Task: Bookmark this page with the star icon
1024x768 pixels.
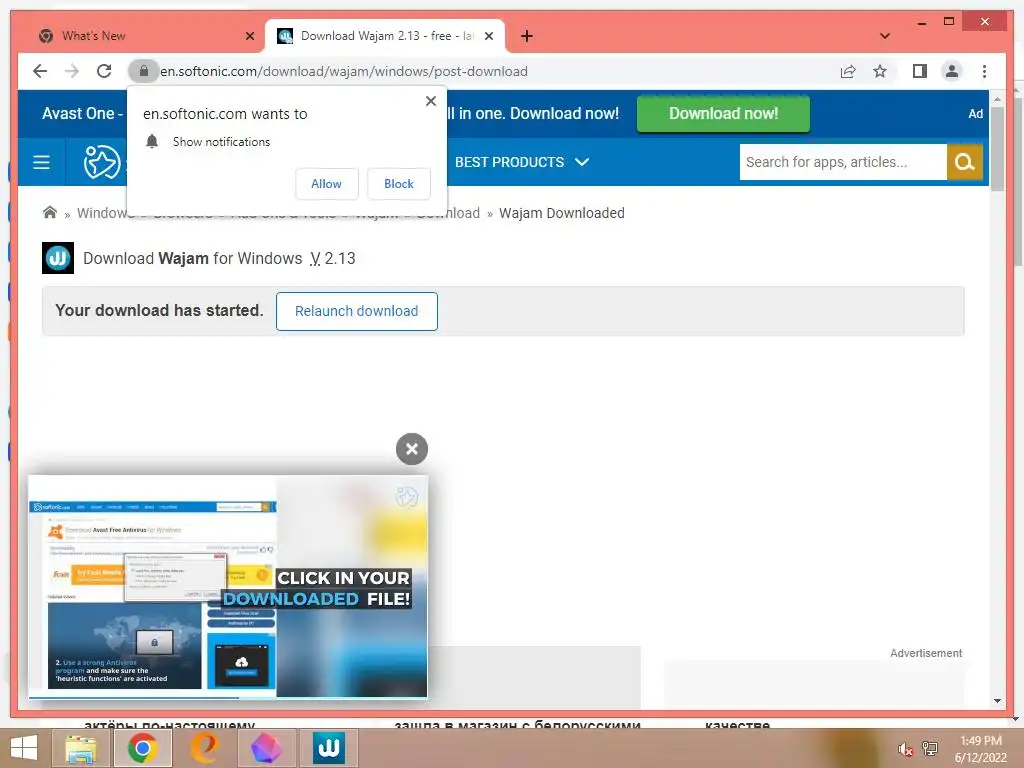Action: (x=880, y=71)
